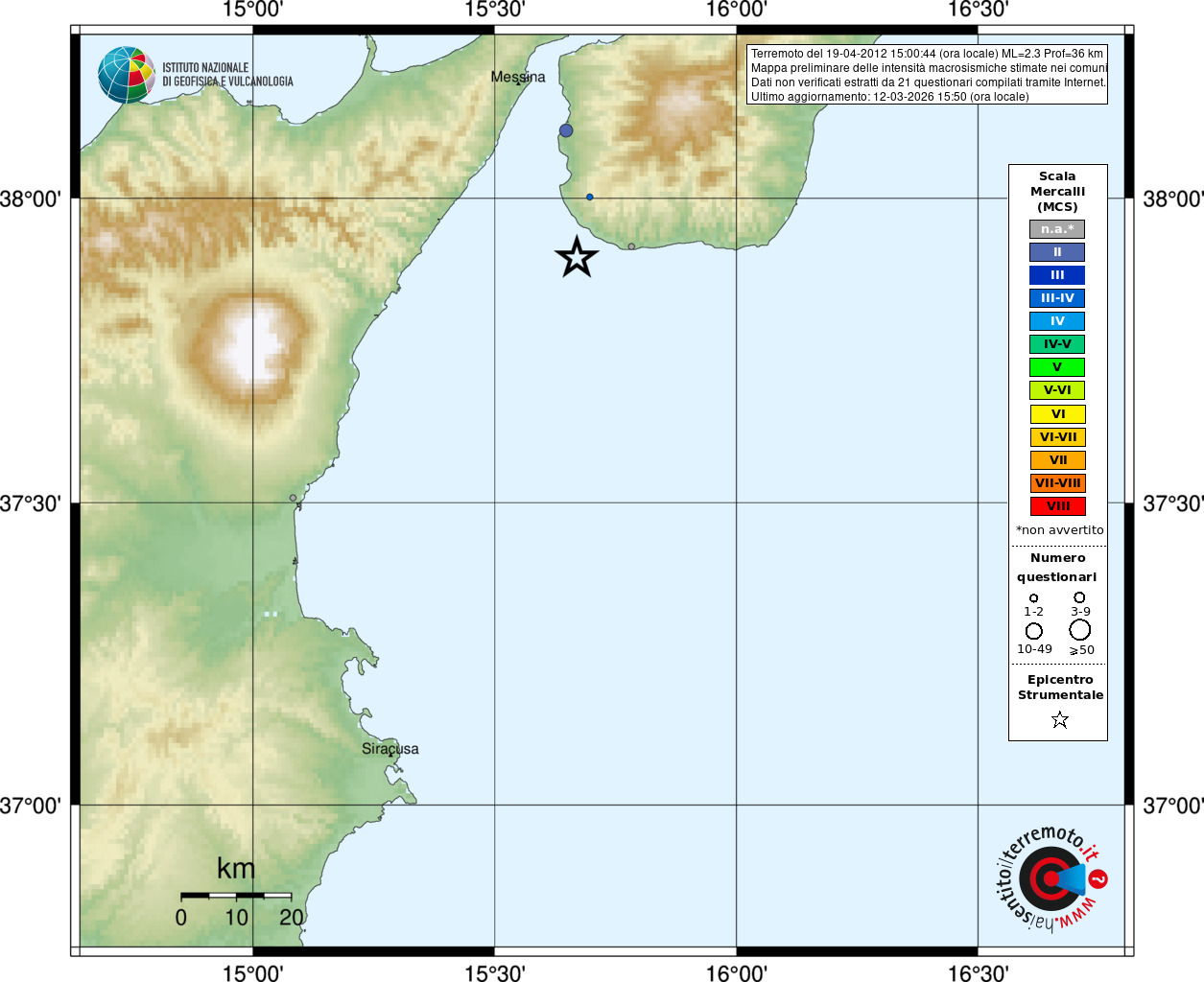Click the earthquake info text box

tap(927, 75)
